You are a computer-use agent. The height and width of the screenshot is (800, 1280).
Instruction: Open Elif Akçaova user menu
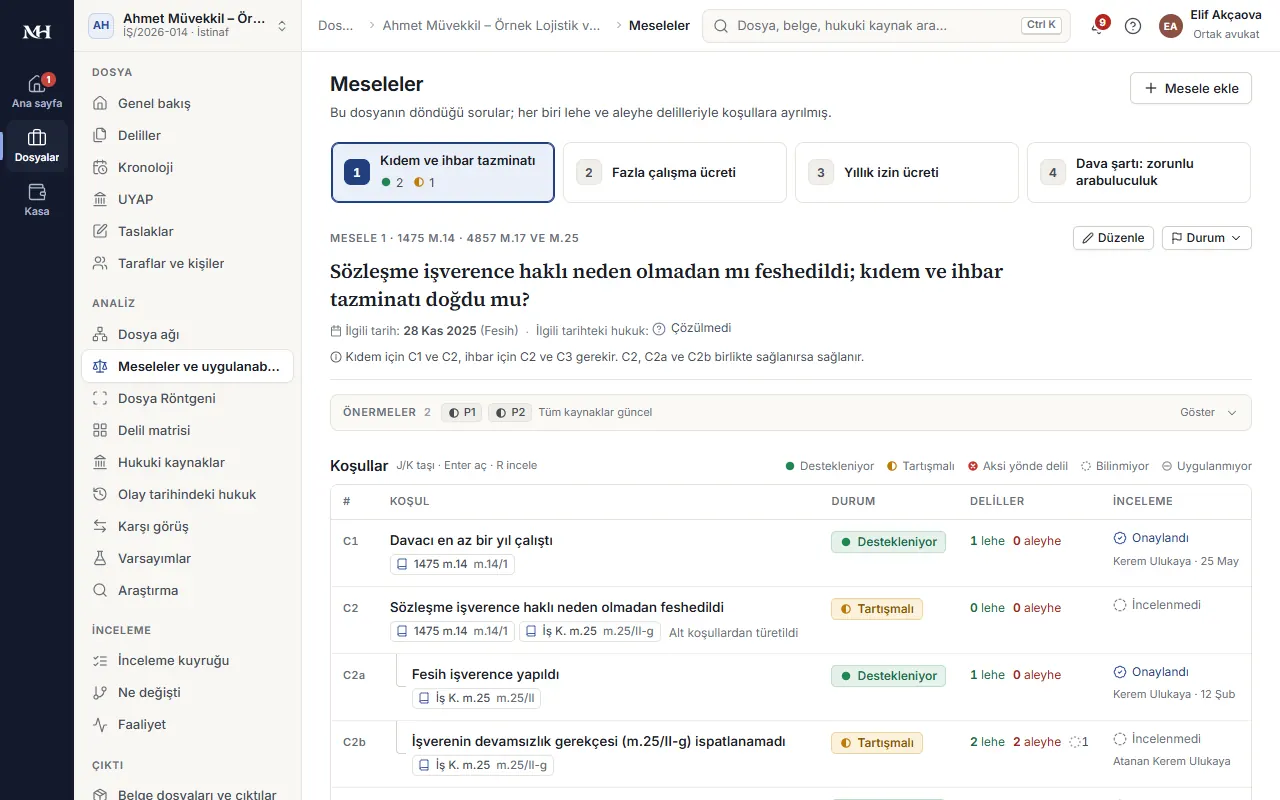coord(1209,26)
